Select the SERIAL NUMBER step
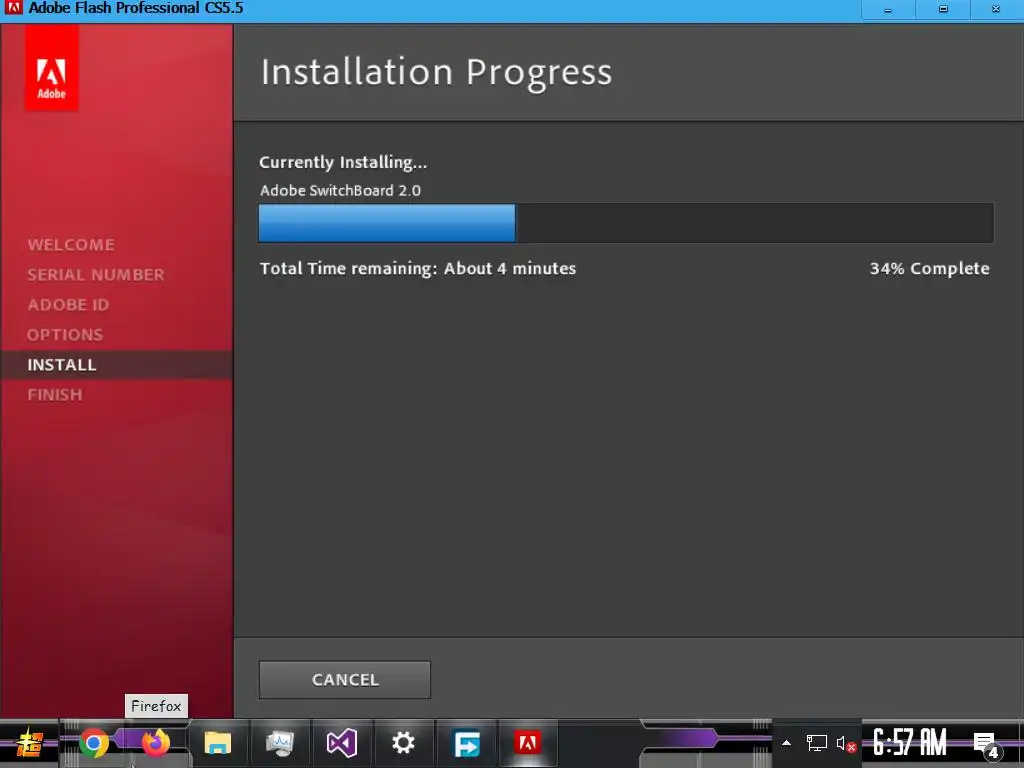Viewport: 1024px width, 768px height. pos(96,275)
